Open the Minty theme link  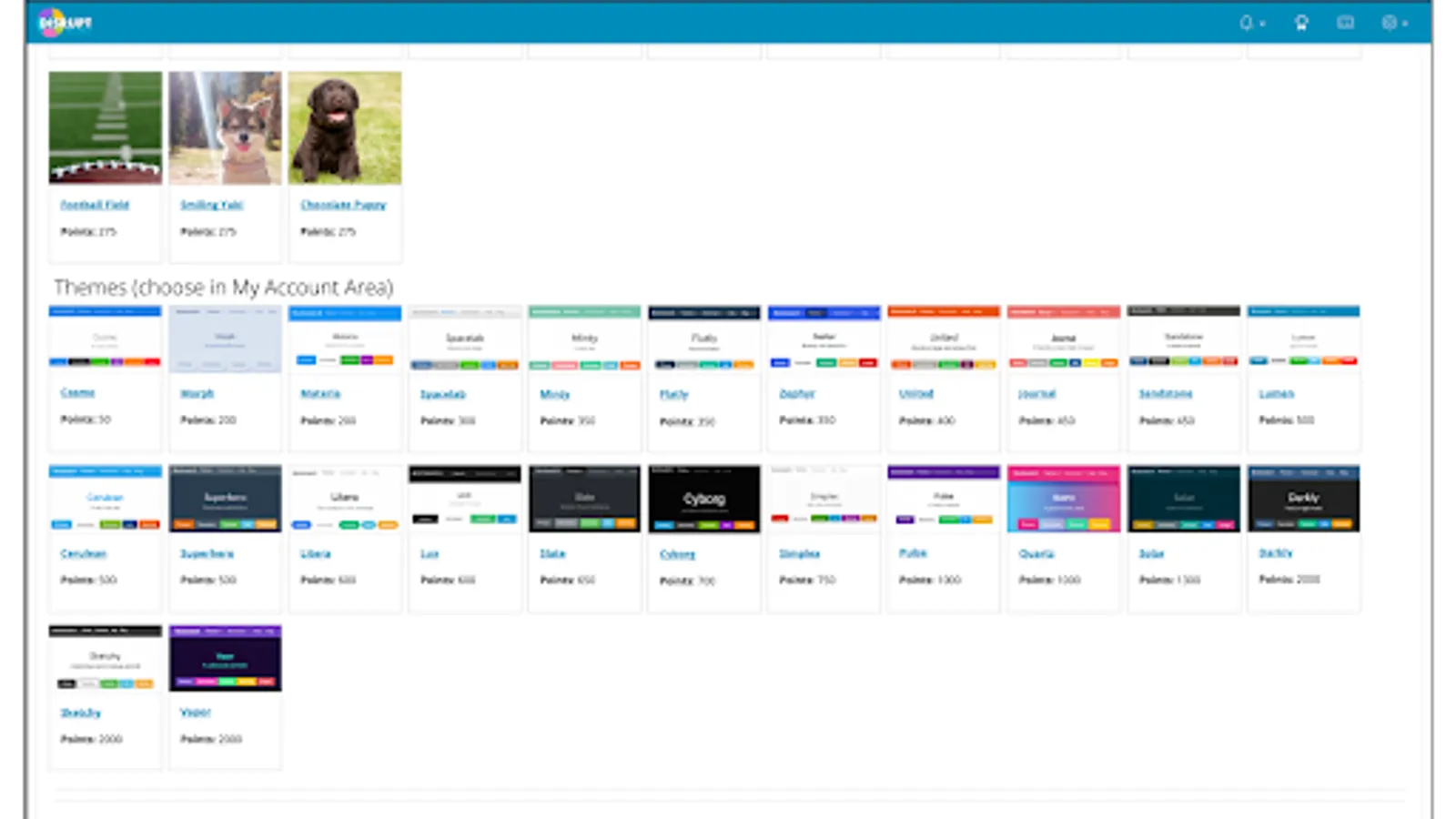554,394
